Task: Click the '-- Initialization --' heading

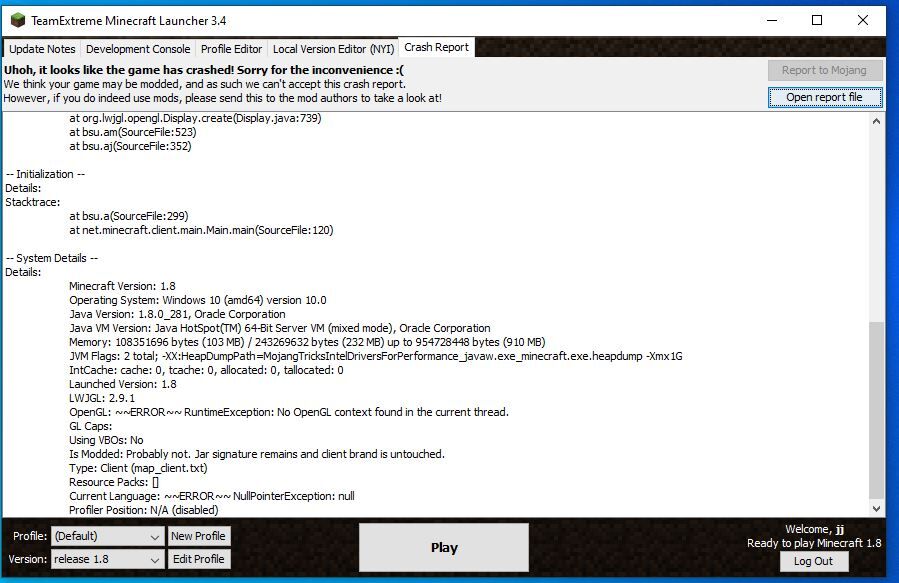Action: (45, 174)
